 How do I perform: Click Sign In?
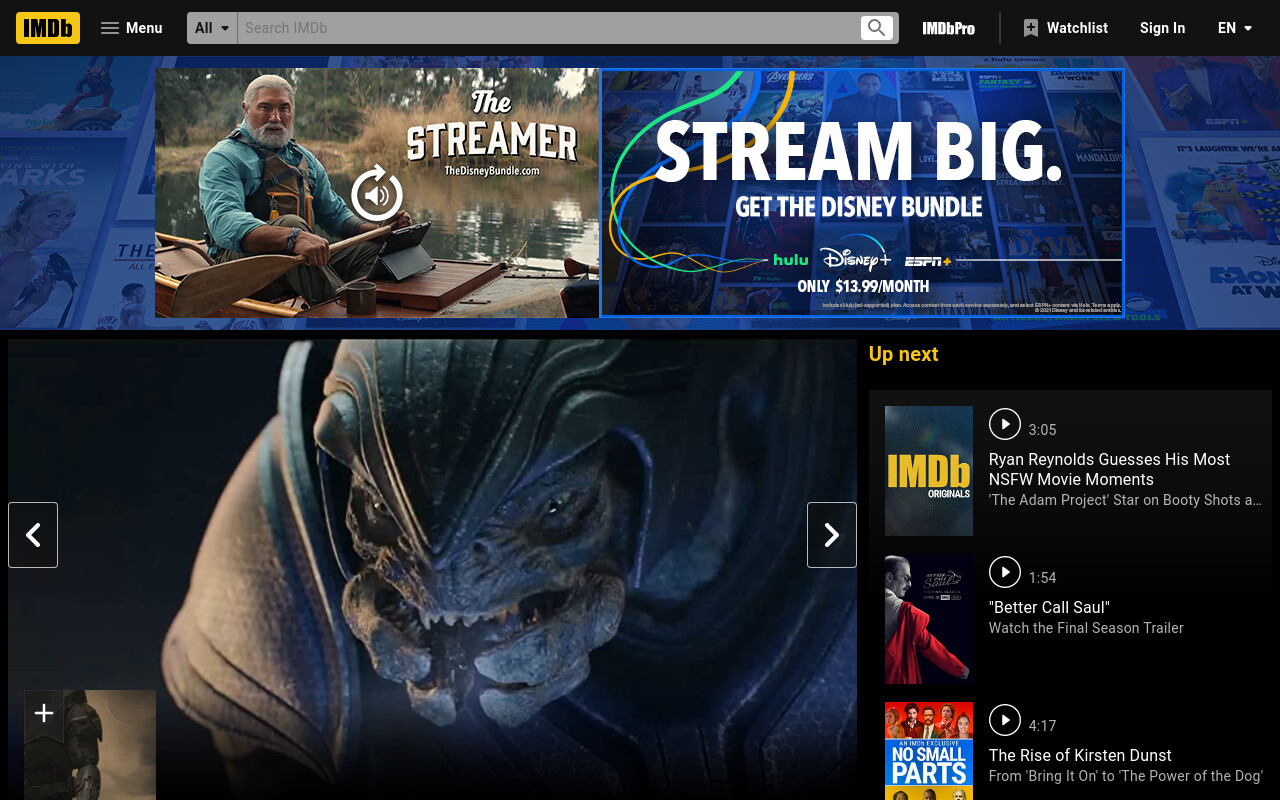1162,28
